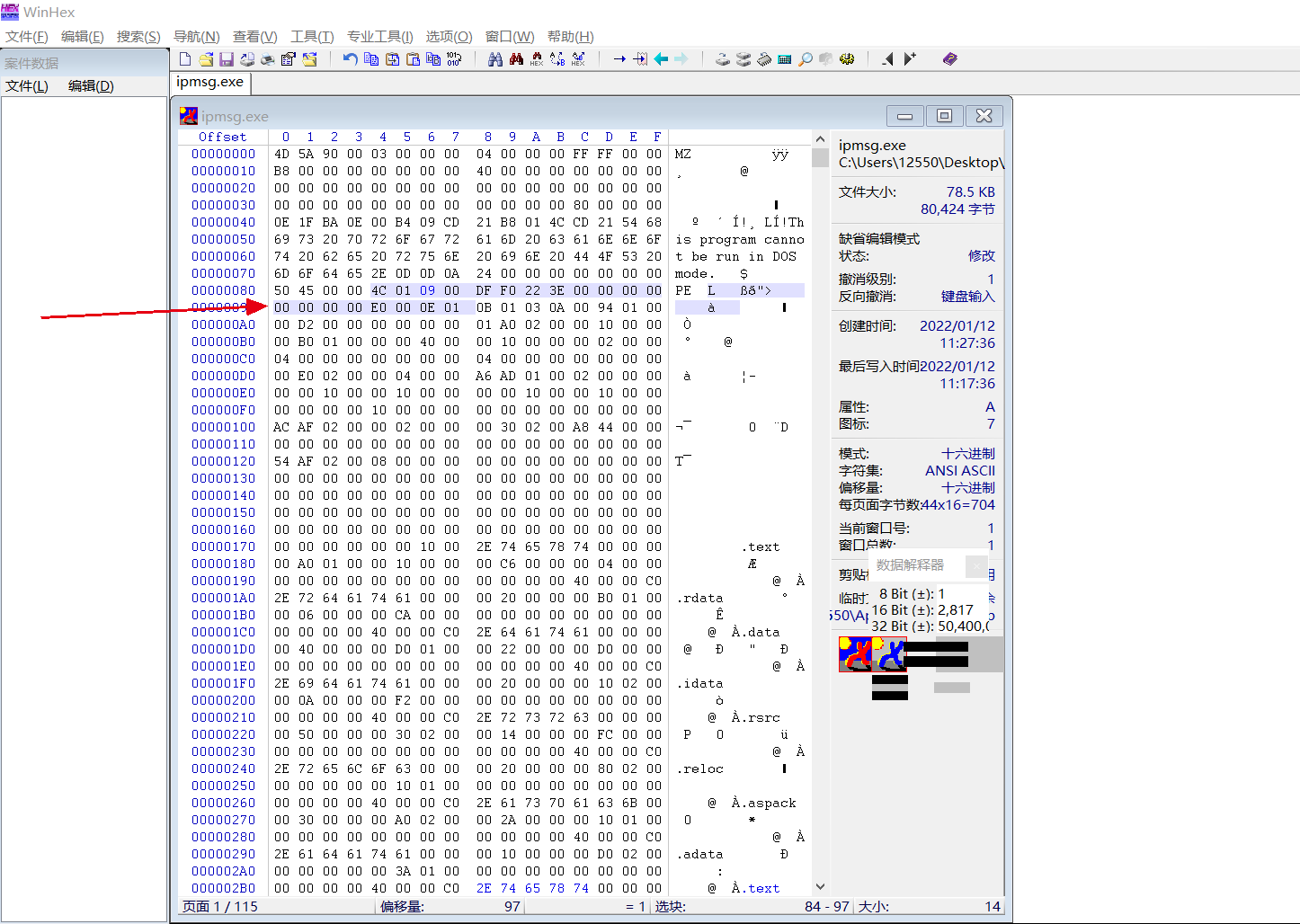Click the Clone disk icon
The height and width of the screenshot is (924, 1300).
coord(743,59)
